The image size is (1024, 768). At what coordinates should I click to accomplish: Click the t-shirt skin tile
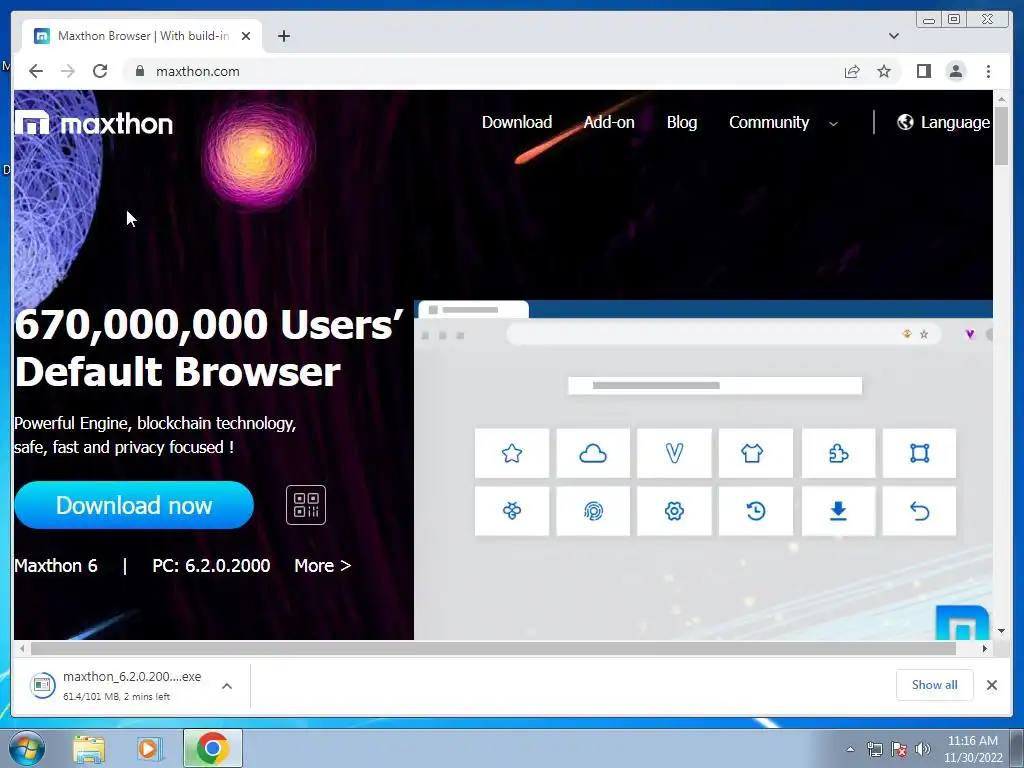tap(756, 453)
